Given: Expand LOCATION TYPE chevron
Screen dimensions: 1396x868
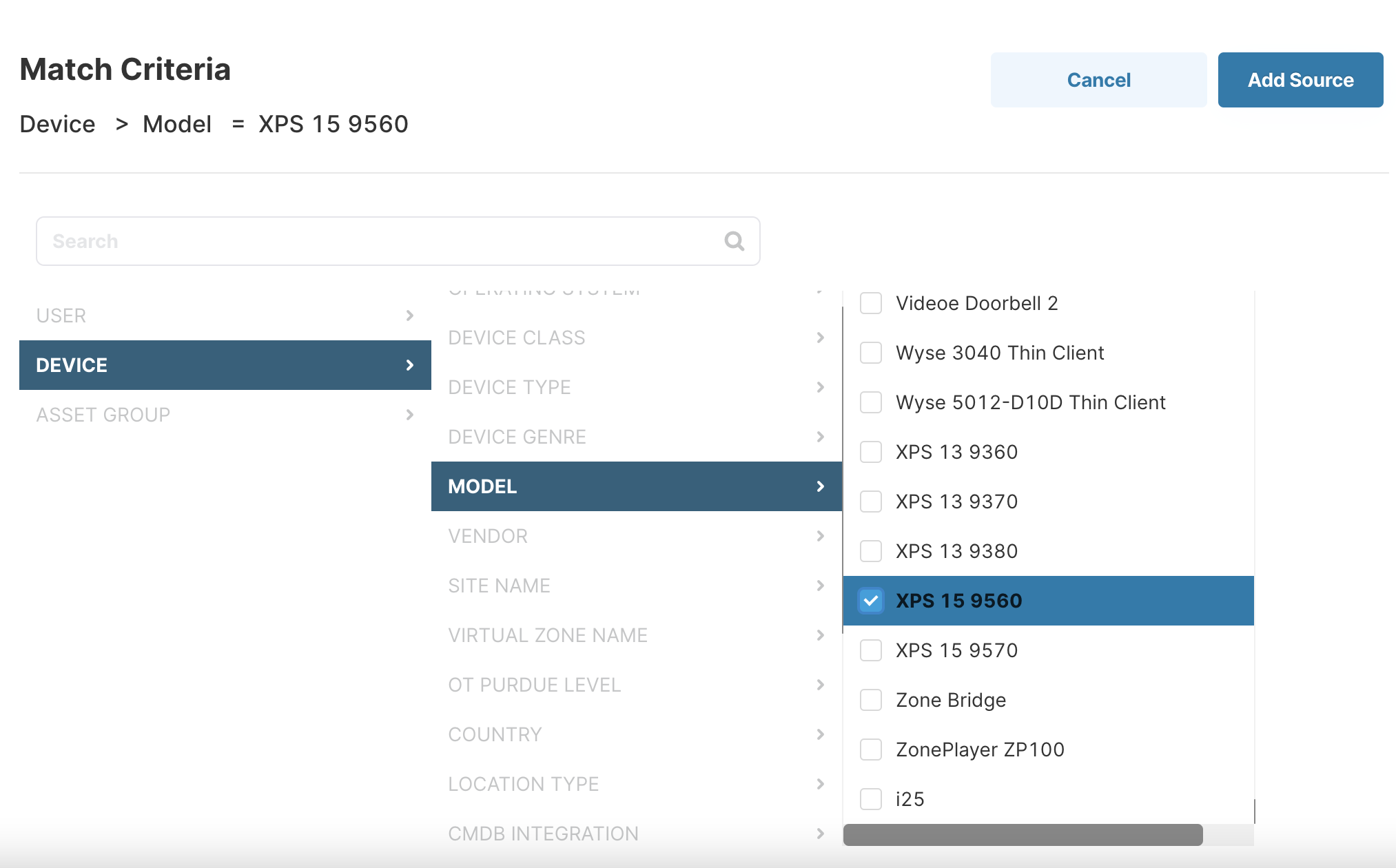Looking at the screenshot, I should pos(820,784).
